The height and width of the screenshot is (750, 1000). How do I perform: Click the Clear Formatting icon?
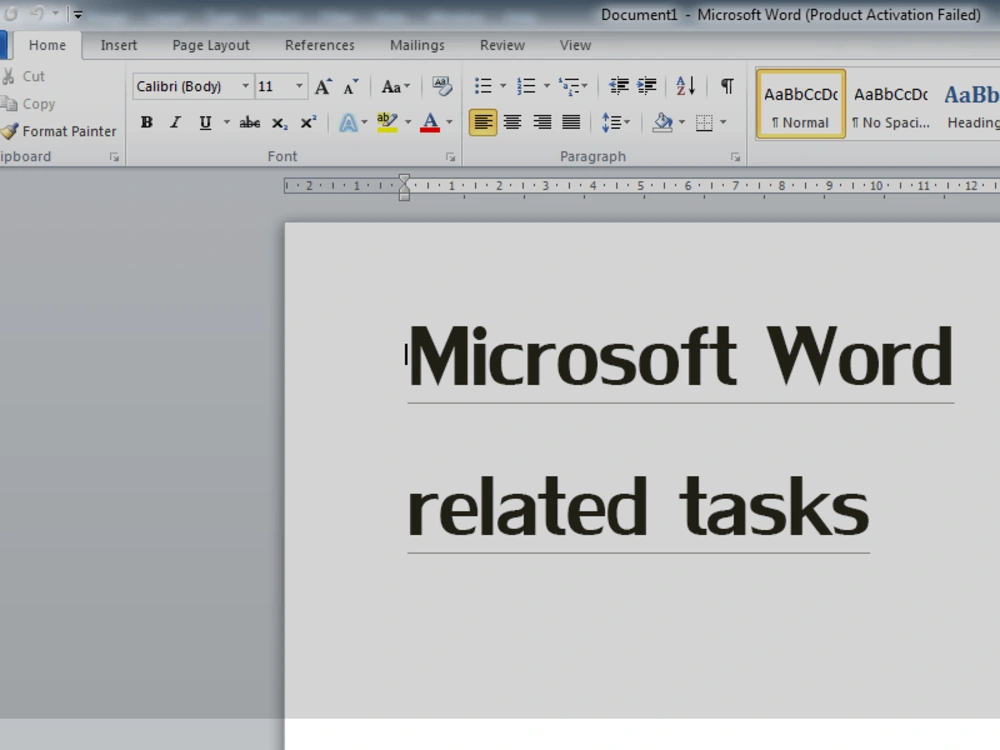[x=442, y=86]
